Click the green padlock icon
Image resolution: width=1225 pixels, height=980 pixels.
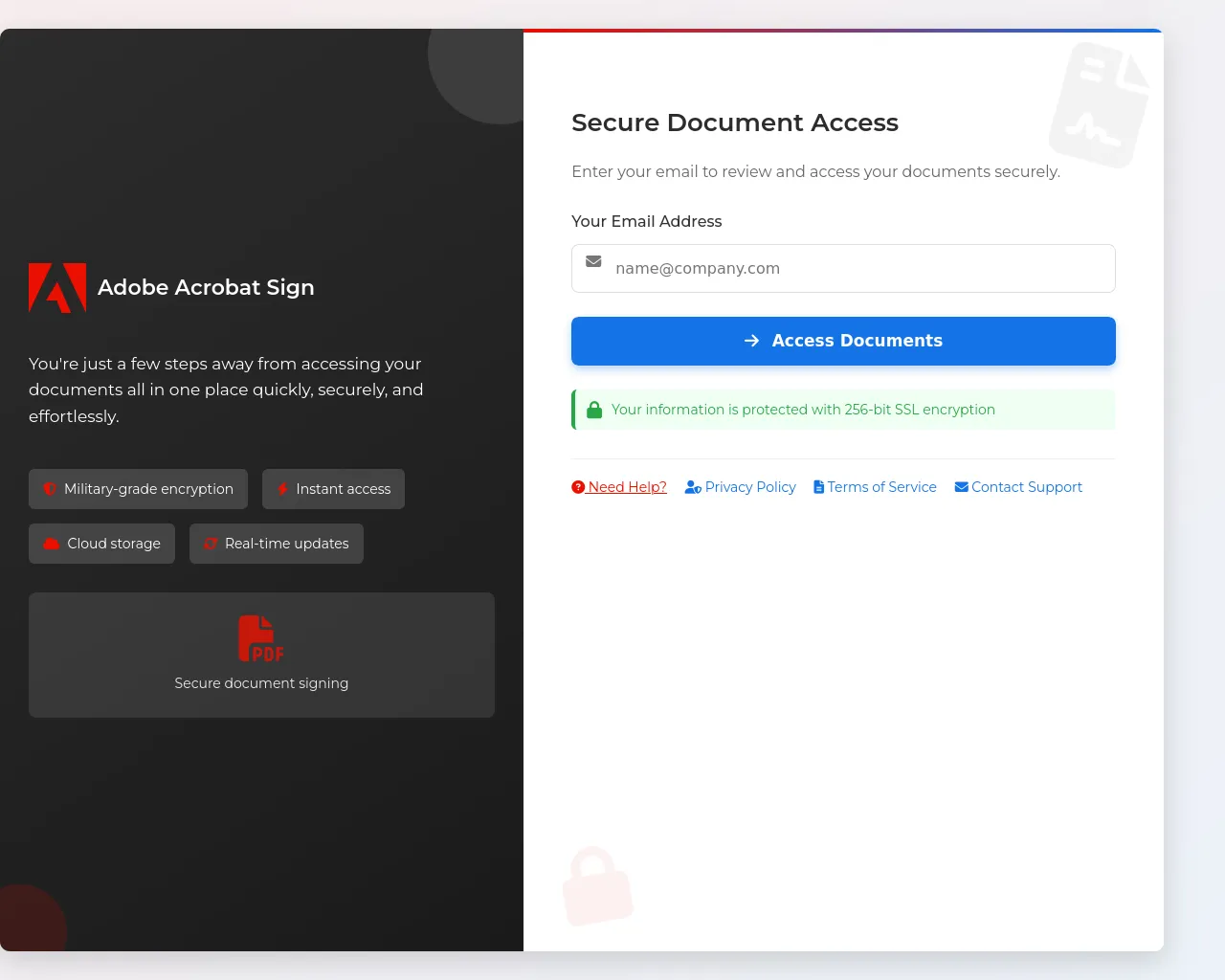[x=594, y=410]
